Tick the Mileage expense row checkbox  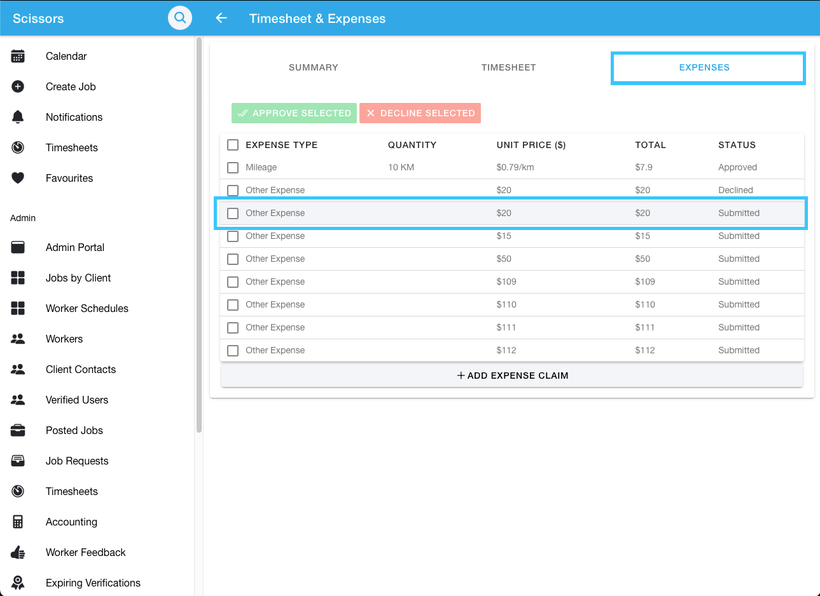click(x=232, y=167)
